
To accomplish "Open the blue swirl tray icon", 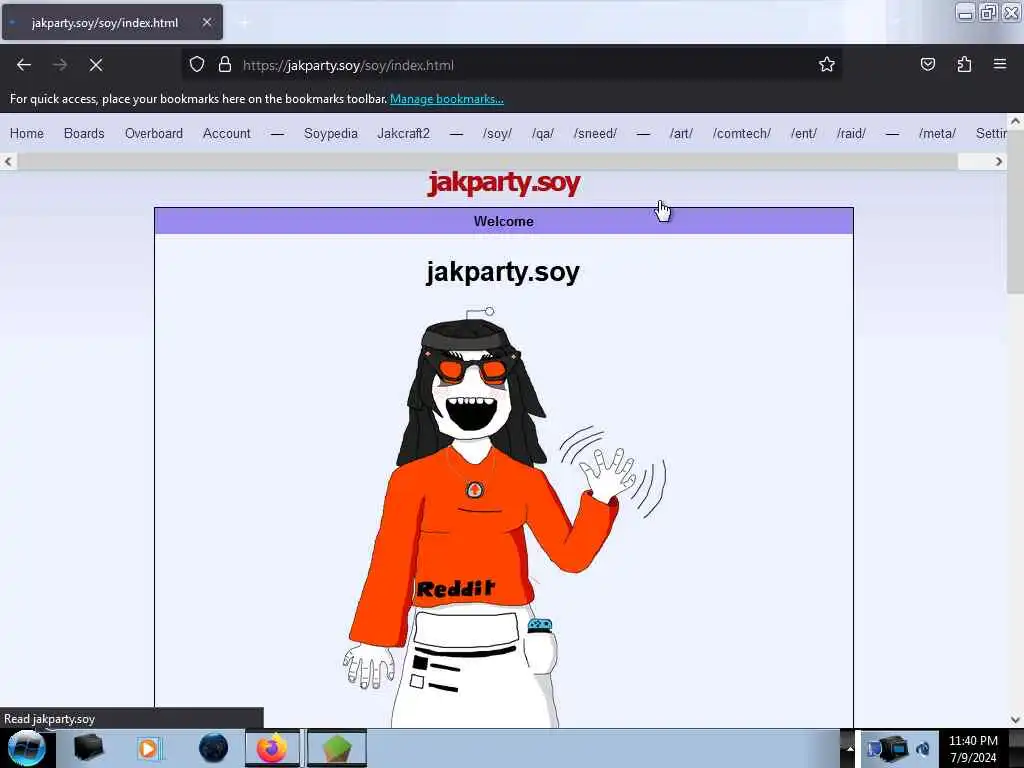I will tap(923, 748).
